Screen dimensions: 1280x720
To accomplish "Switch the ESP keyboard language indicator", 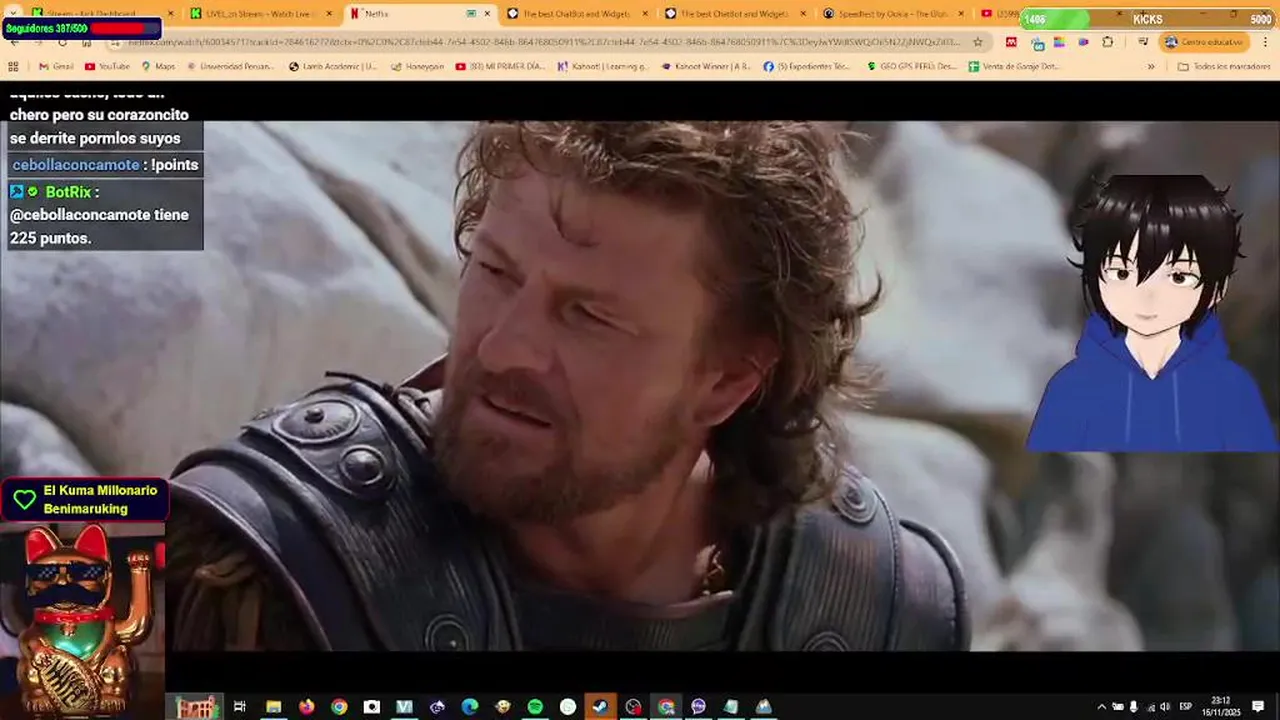I will click(1186, 707).
